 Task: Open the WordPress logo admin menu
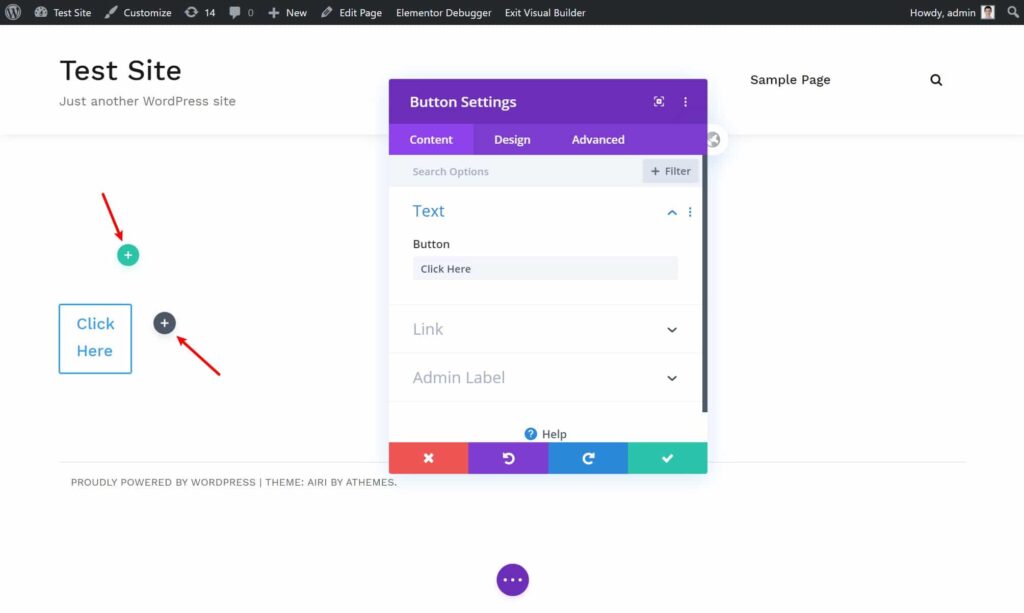coord(14,12)
